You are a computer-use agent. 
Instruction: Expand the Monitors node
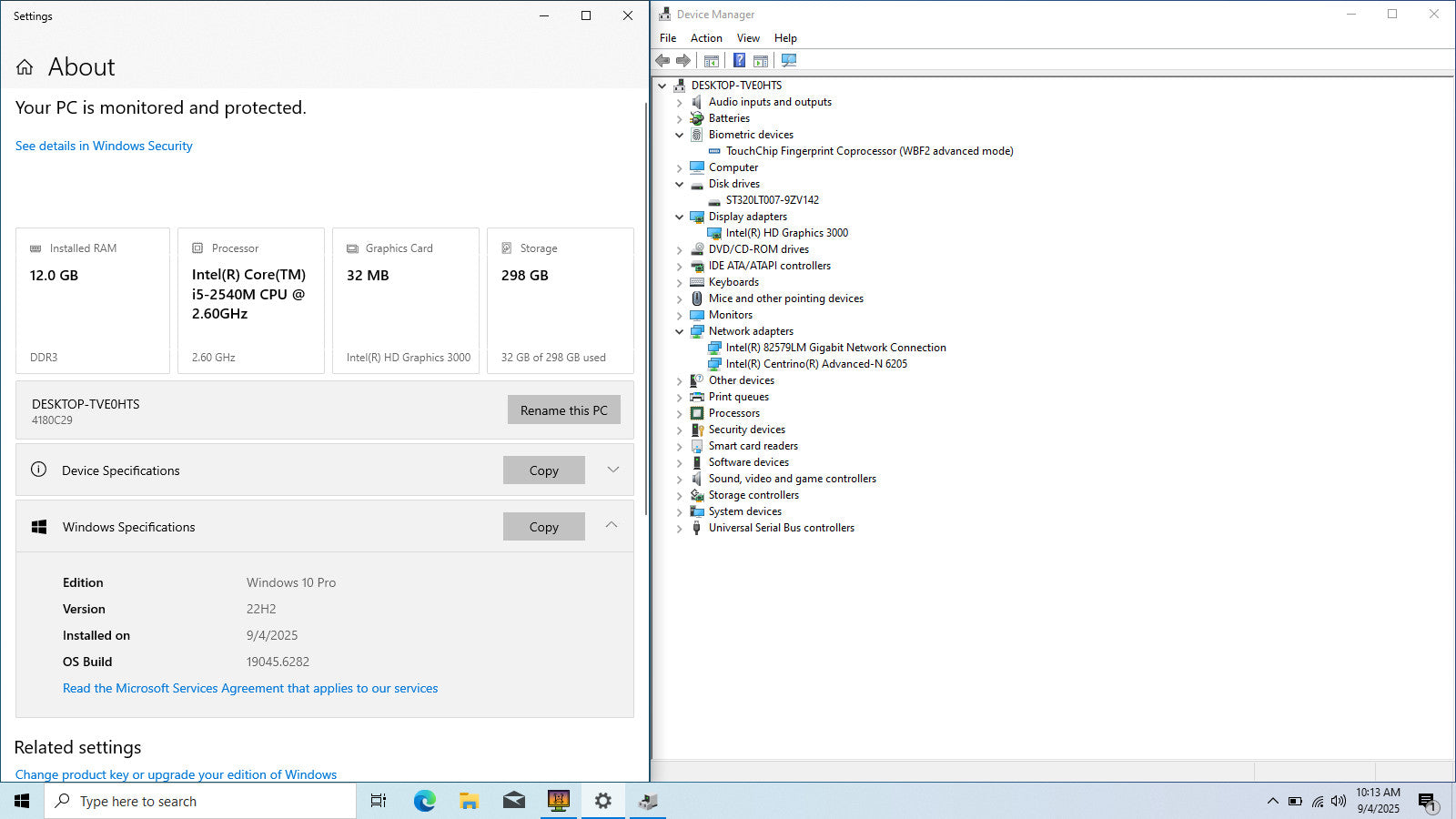(x=679, y=315)
